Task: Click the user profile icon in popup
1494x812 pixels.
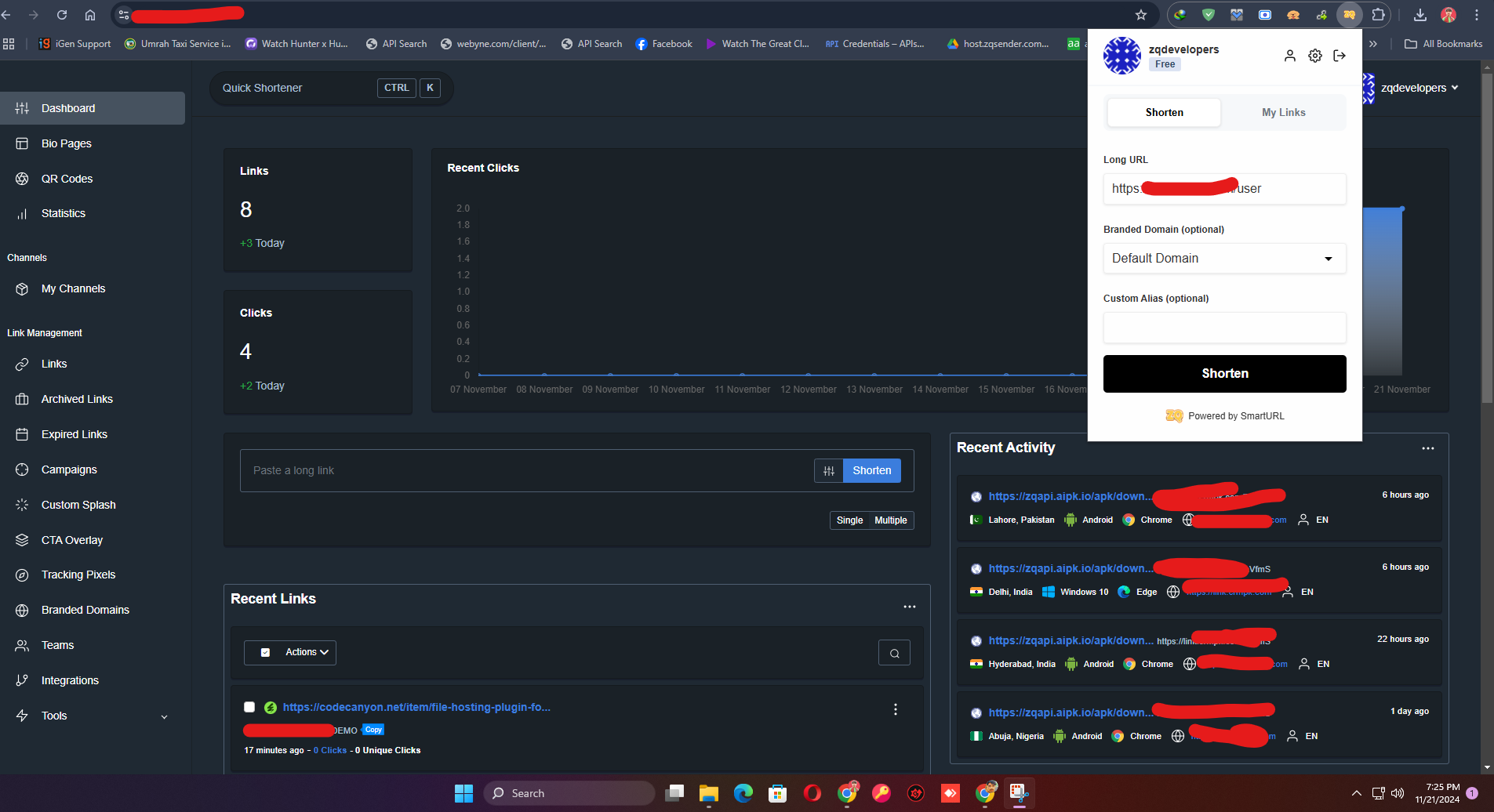Action: (1289, 56)
